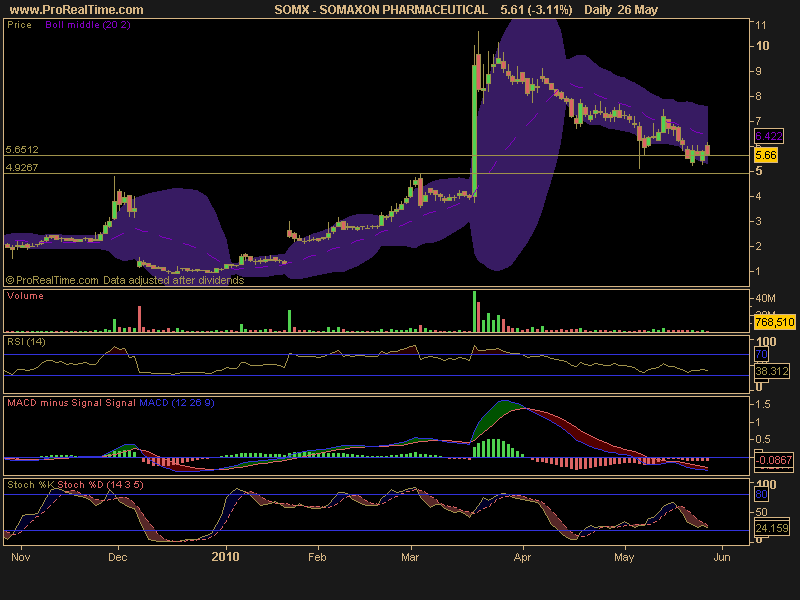Click the 2010 date axis label
This screenshot has height=600, width=800.
point(225,557)
